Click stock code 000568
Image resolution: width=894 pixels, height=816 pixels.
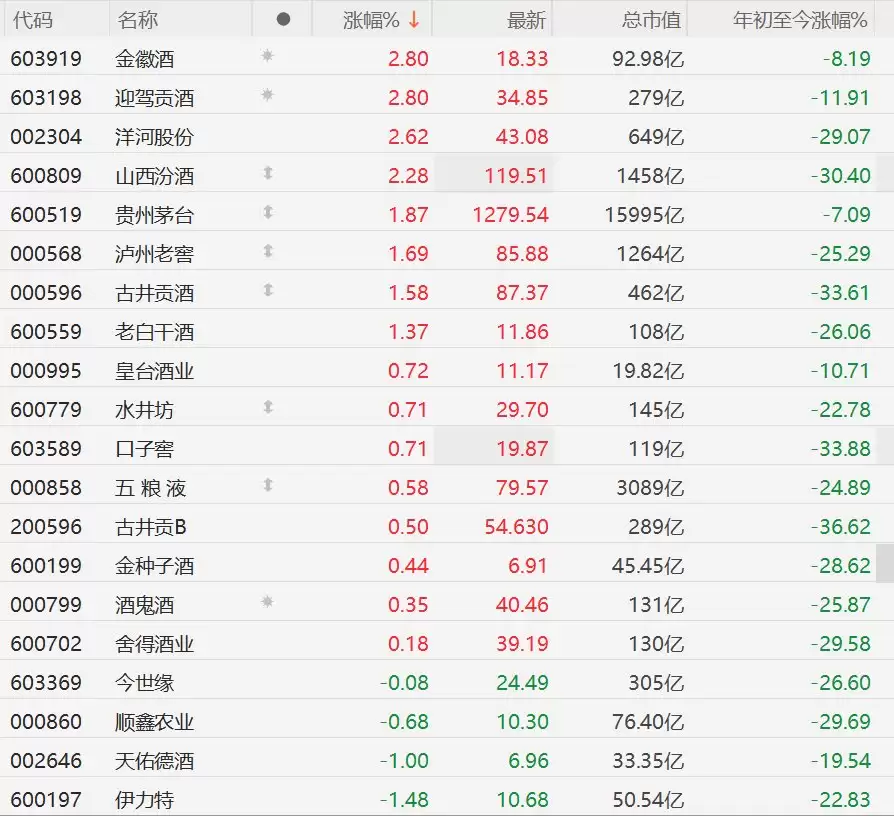[46, 254]
